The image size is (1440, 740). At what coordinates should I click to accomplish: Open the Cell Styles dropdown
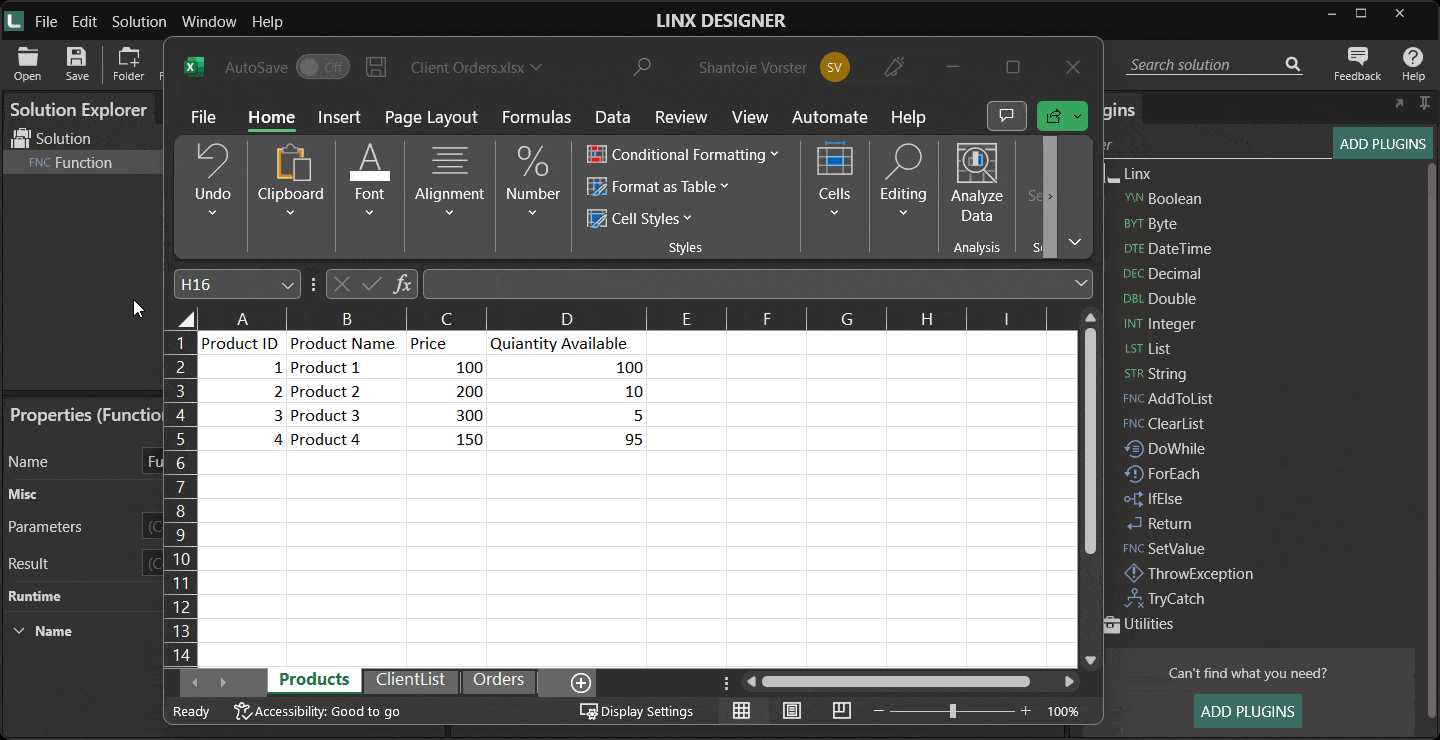coord(640,218)
